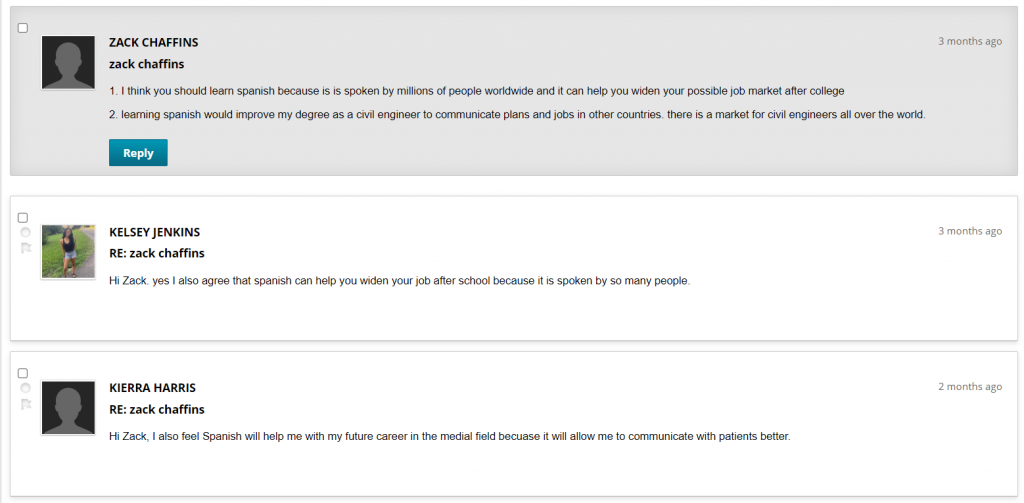Screen dimensions: 1024x503
Task: Select the KIERRA HARRIS author name
Action: click(152, 388)
